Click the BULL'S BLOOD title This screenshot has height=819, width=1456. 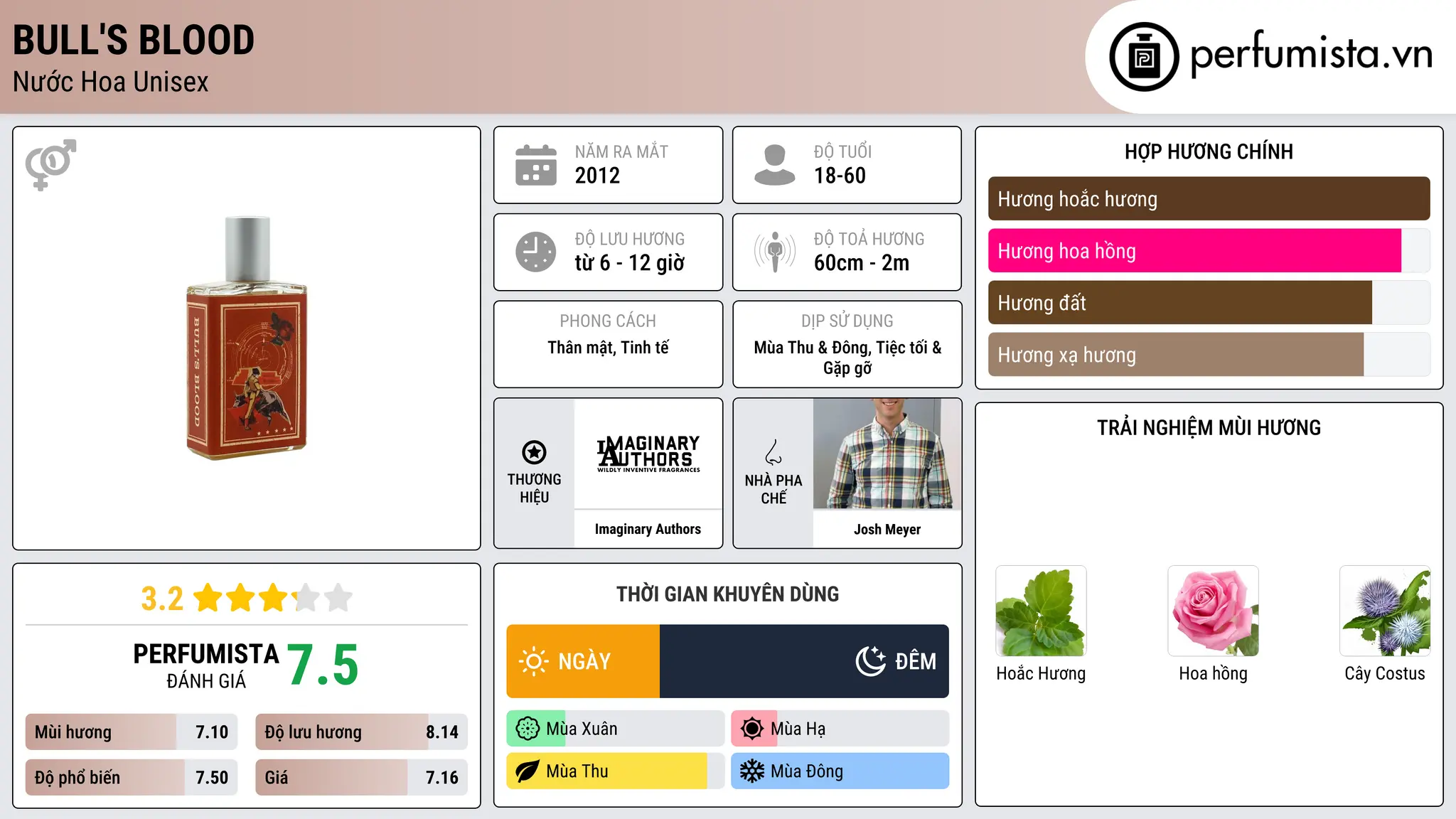click(x=134, y=40)
